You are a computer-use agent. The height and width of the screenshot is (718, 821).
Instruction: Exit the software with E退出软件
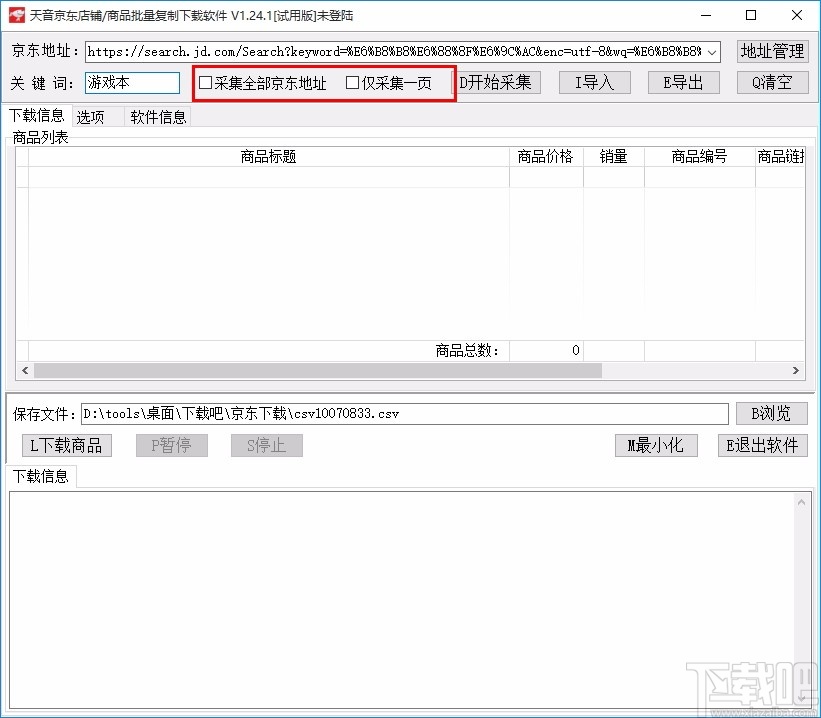[x=762, y=445]
